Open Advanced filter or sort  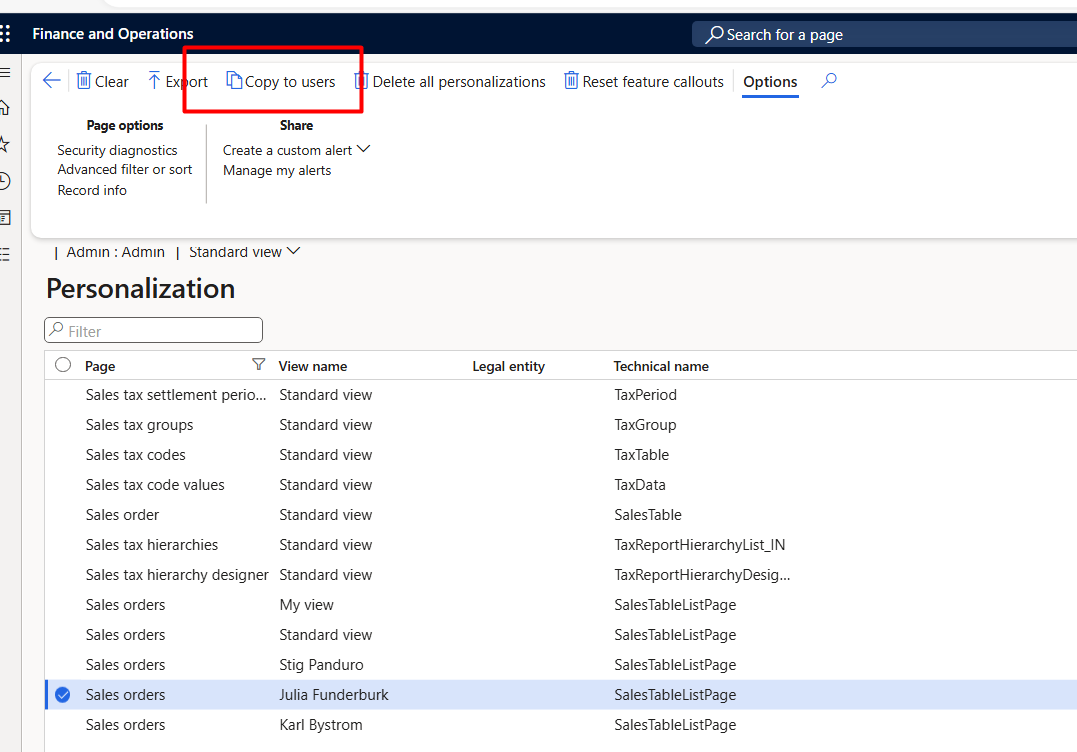(124, 170)
